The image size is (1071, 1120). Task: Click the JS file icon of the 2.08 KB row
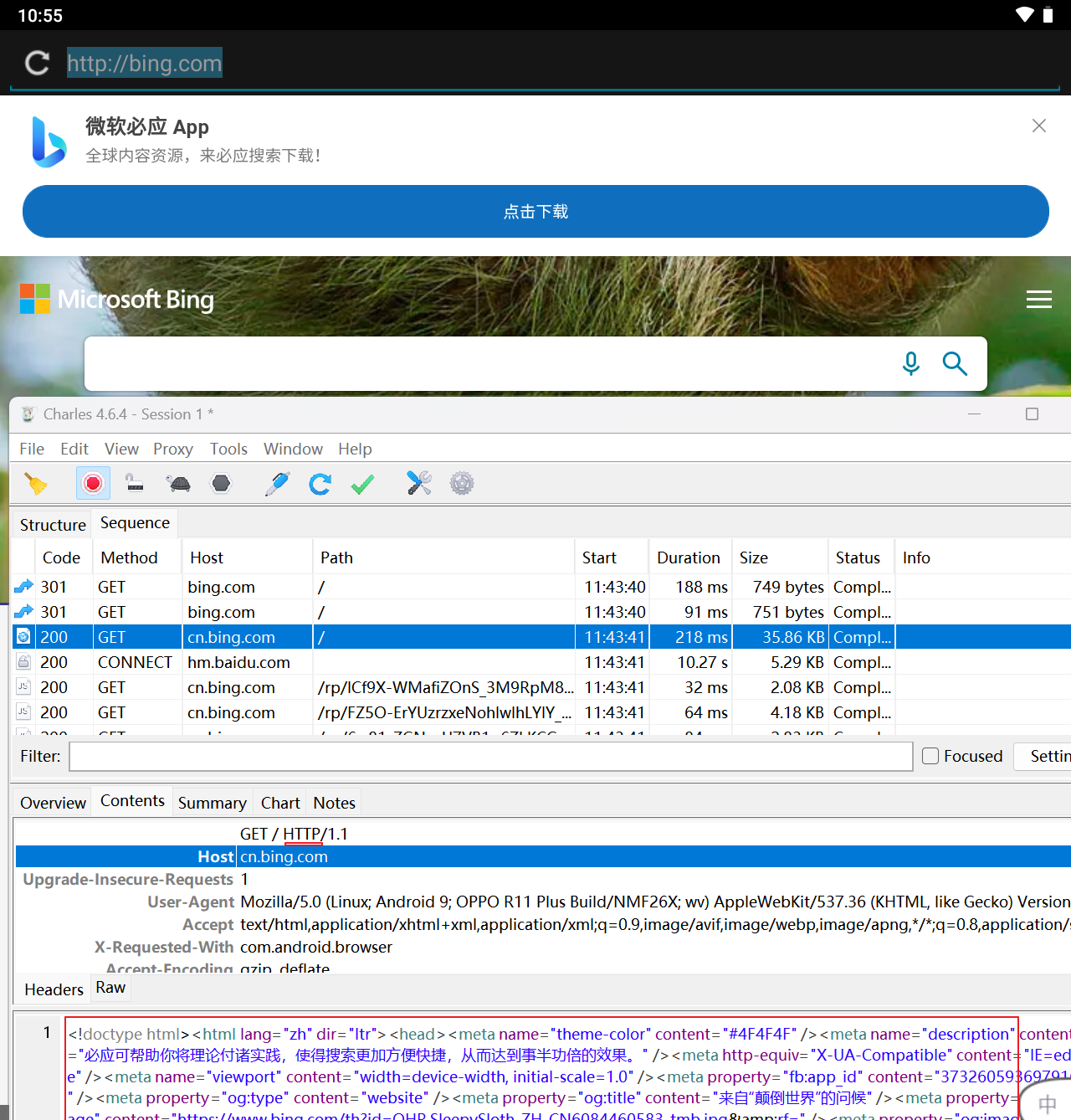pos(23,687)
